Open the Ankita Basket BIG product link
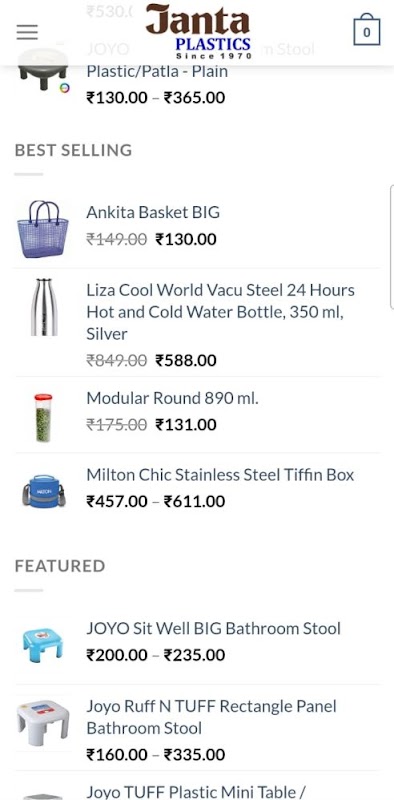The image size is (394, 800). [153, 212]
